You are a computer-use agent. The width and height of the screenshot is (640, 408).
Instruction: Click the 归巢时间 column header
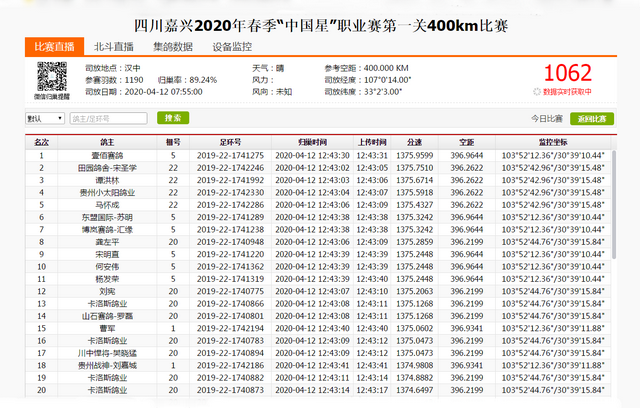click(x=310, y=143)
